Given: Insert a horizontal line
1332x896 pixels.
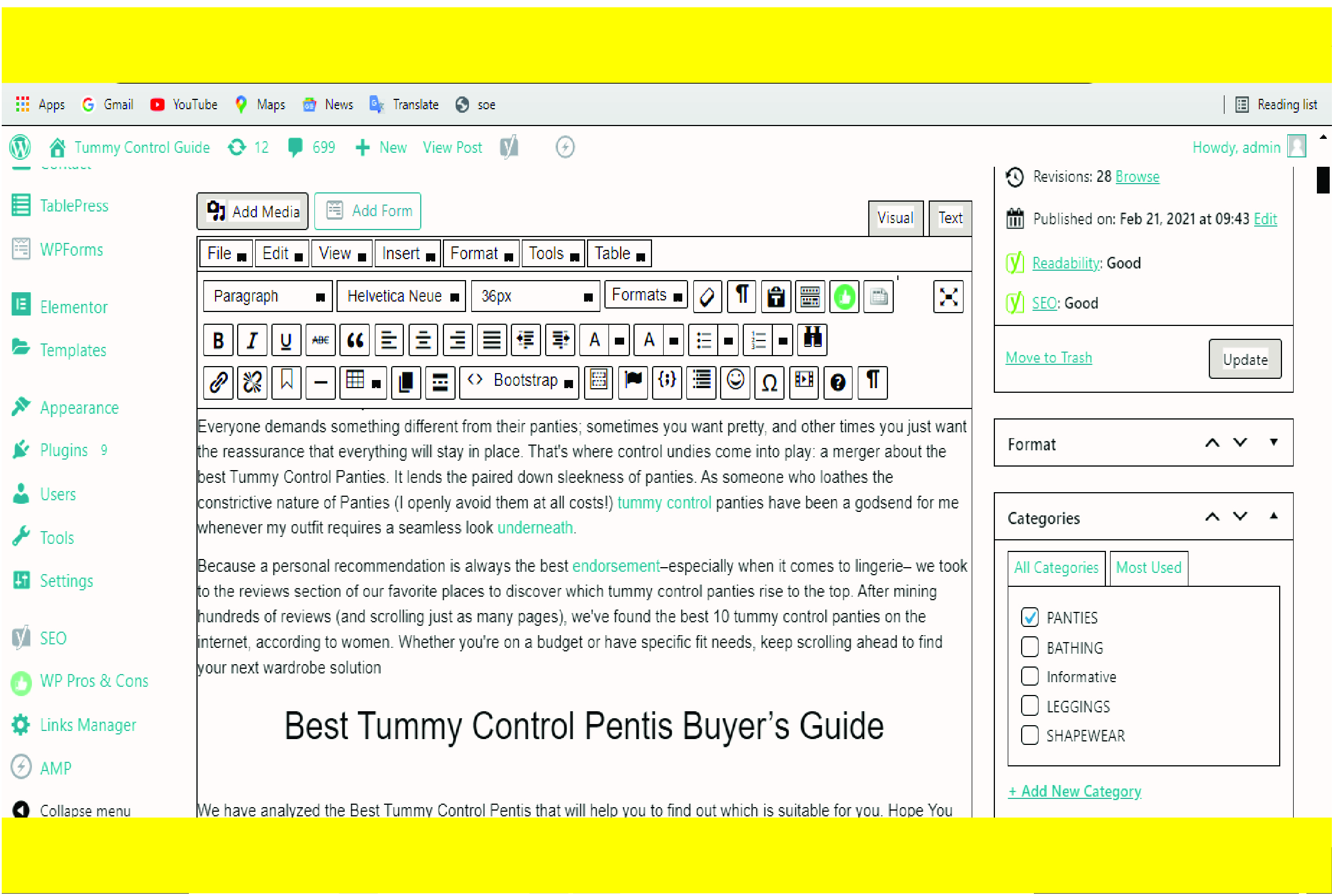Looking at the screenshot, I should tap(320, 382).
